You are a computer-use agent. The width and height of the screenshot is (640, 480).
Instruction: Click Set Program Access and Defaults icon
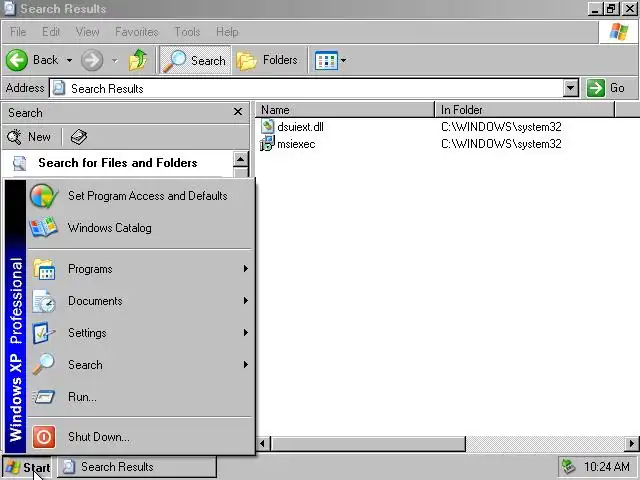(x=43, y=196)
